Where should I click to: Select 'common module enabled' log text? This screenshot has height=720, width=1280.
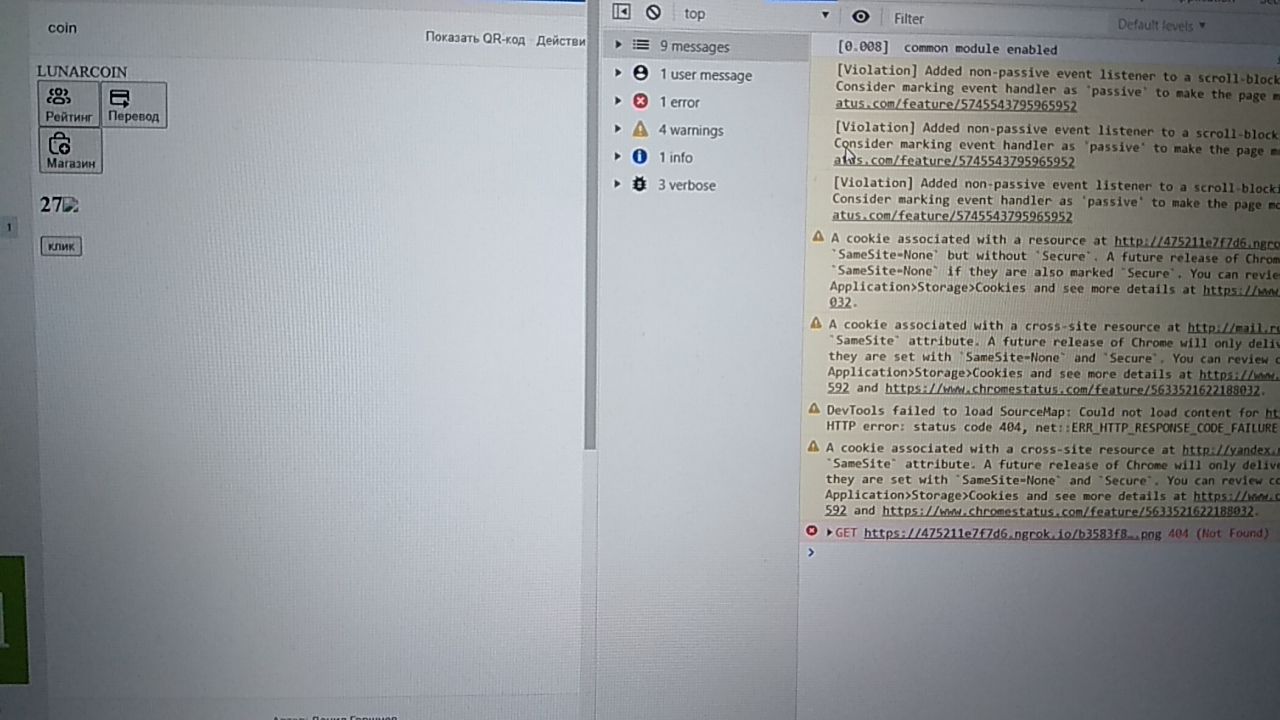tap(980, 49)
